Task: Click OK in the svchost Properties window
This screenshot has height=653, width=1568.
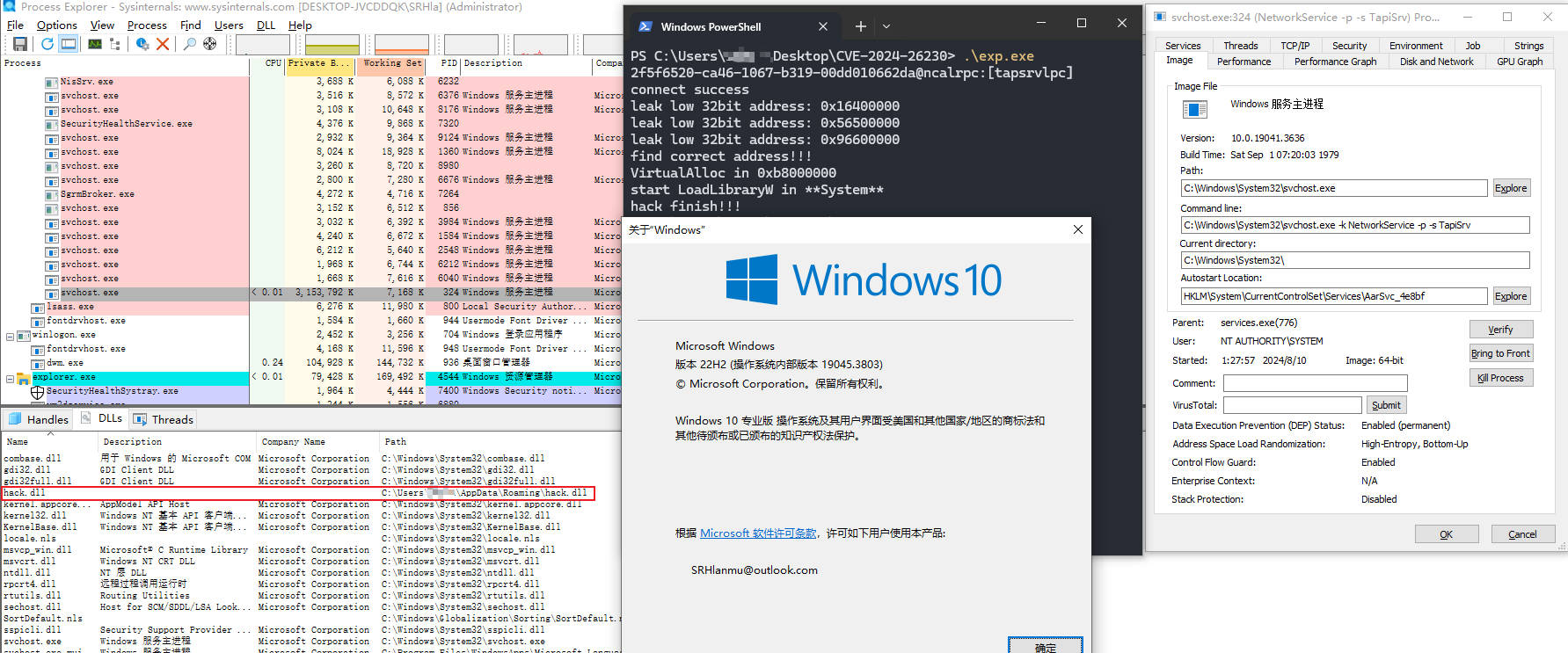Action: point(1446,534)
